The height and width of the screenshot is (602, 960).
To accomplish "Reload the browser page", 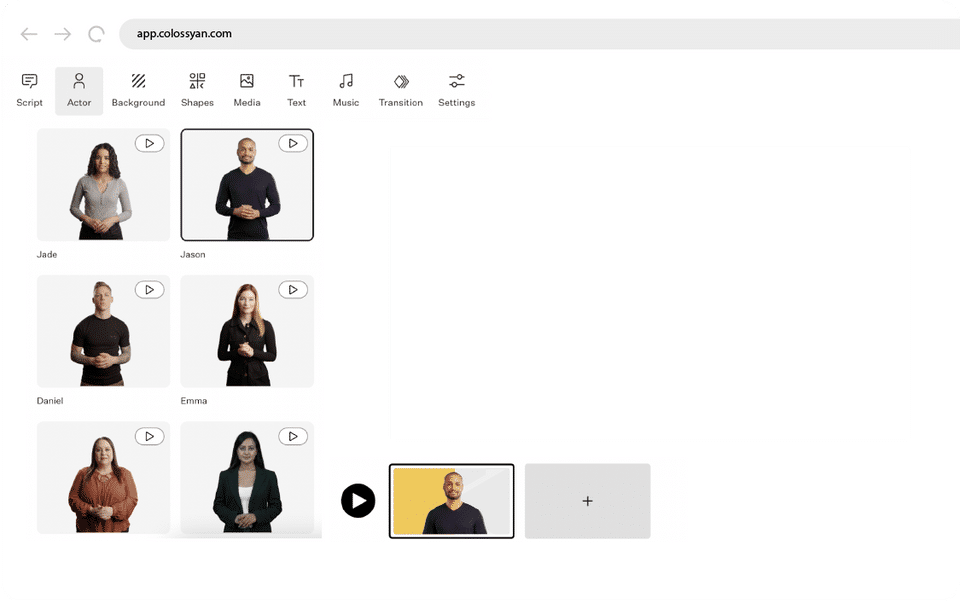I will click(96, 34).
